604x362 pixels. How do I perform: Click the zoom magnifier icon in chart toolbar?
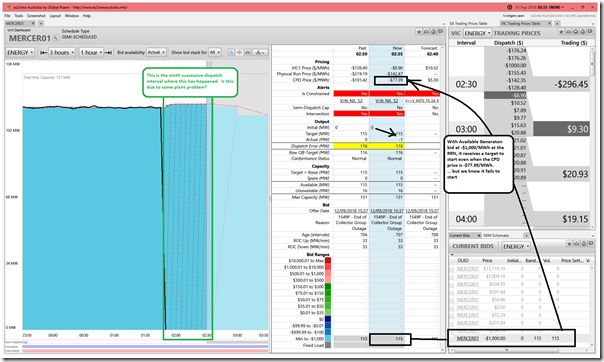click(231, 52)
